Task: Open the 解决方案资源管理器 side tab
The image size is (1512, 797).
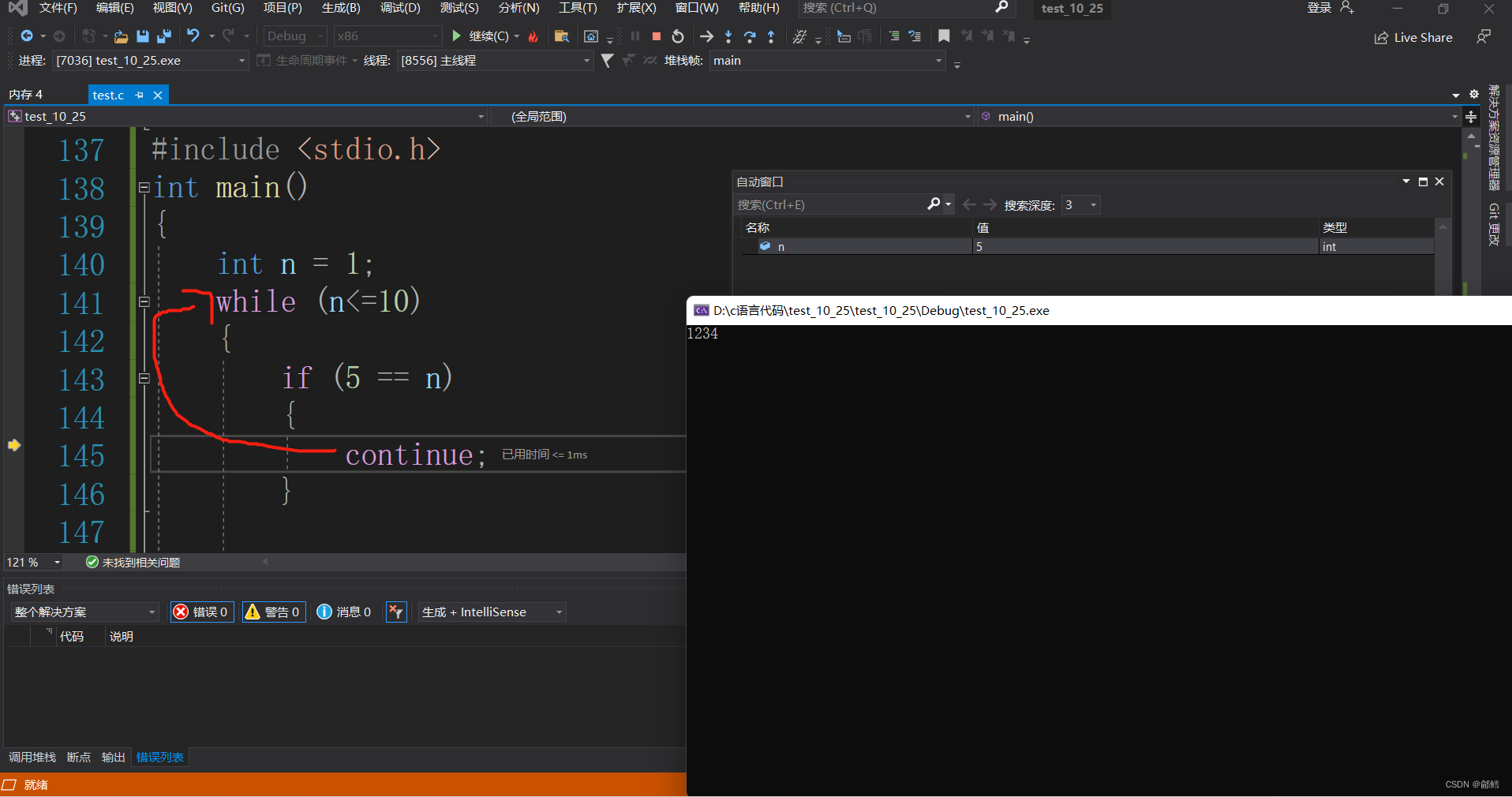Action: 1493,138
